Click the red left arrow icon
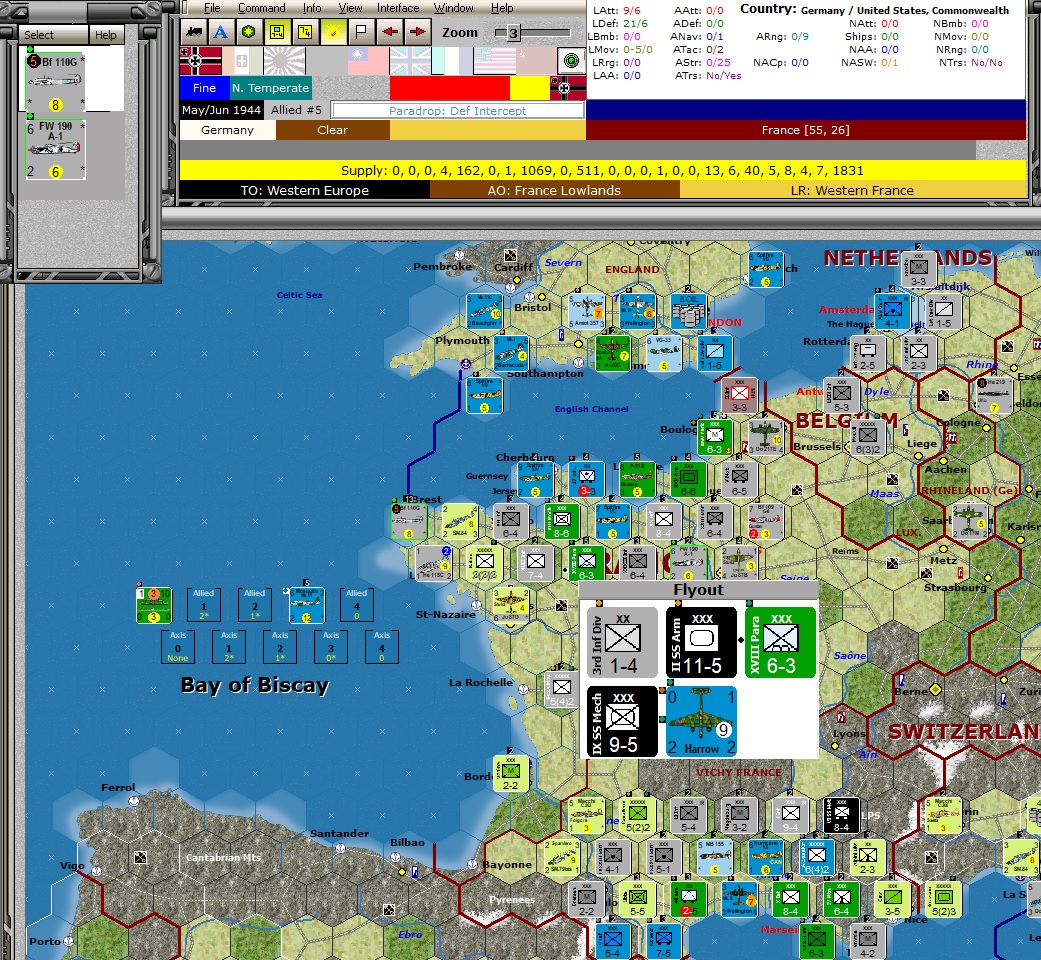Screen dimensions: 1041x960 [x=389, y=32]
